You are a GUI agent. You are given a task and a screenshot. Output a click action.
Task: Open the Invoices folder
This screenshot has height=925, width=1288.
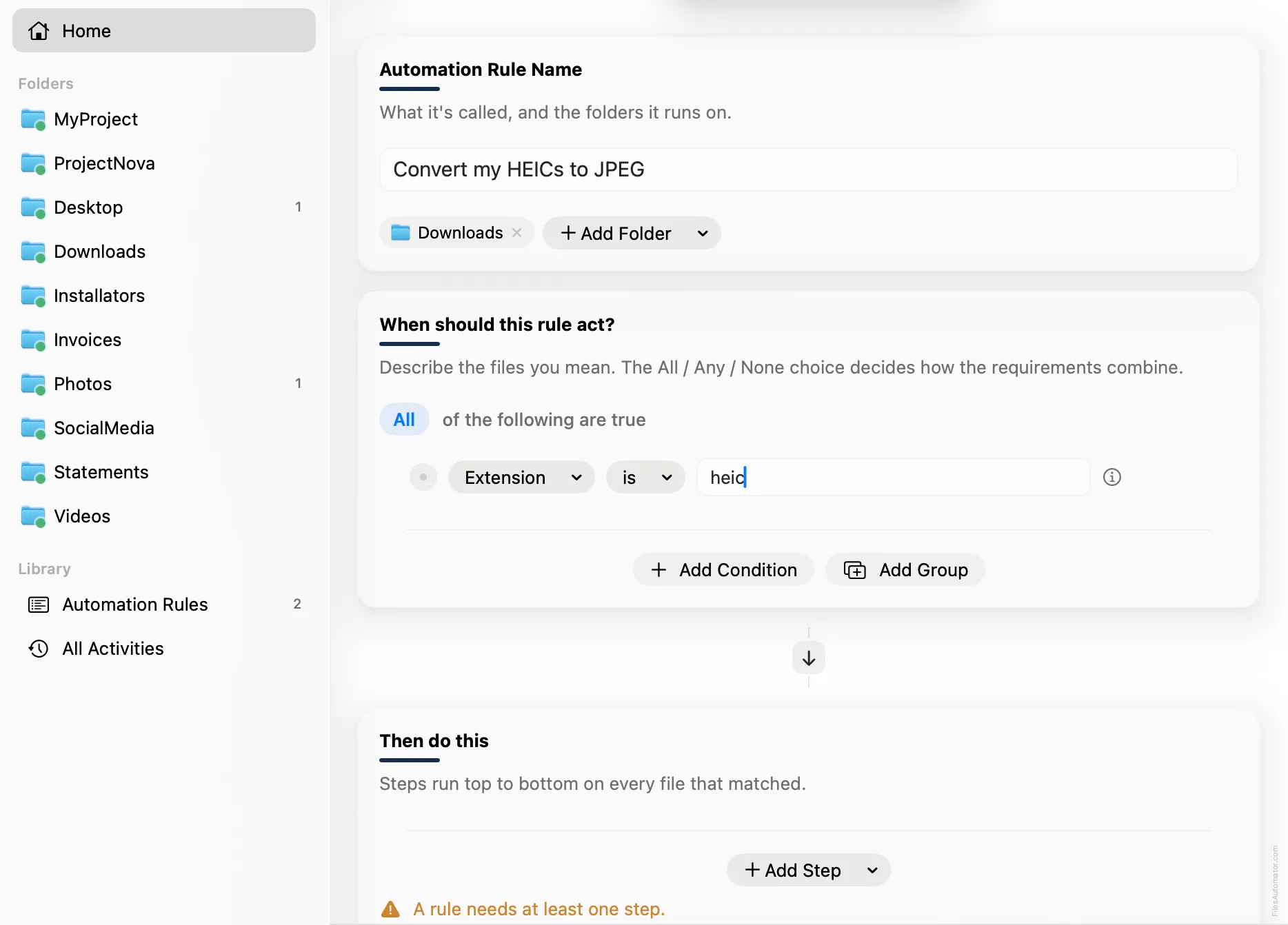tap(164, 340)
